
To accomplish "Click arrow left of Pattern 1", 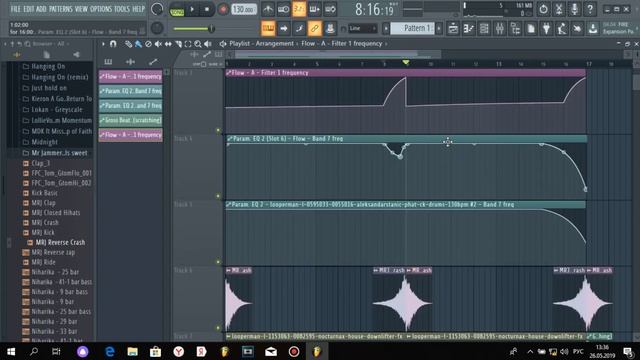I will (x=386, y=28).
